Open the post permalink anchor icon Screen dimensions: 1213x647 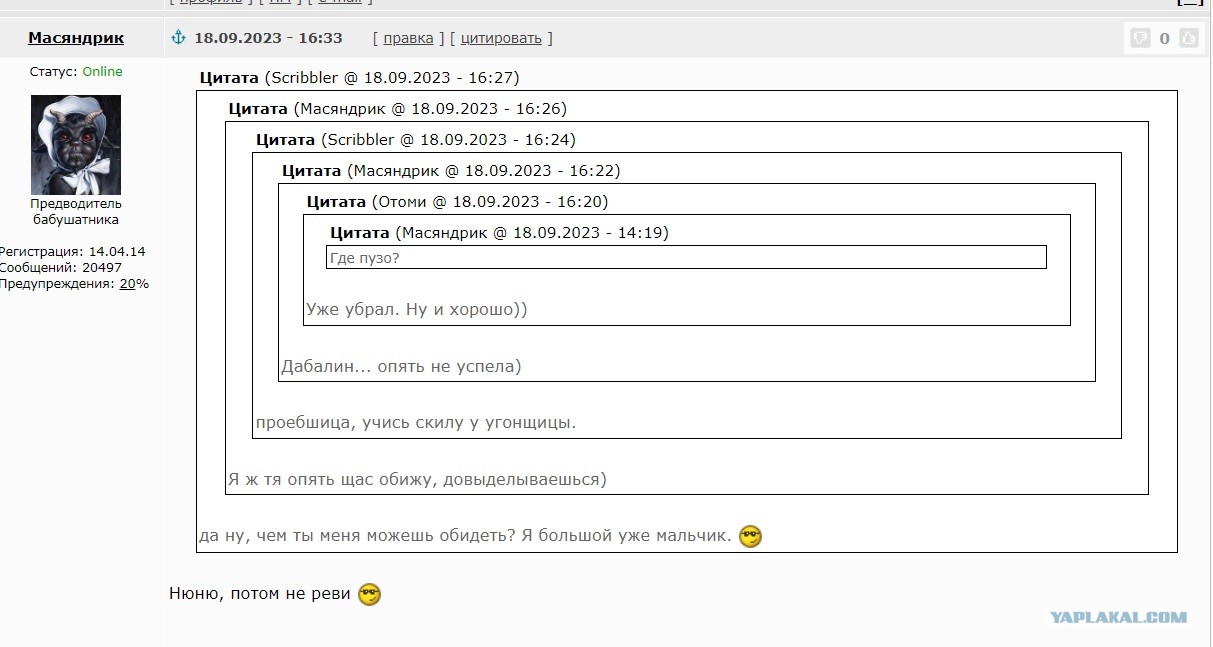(x=179, y=38)
